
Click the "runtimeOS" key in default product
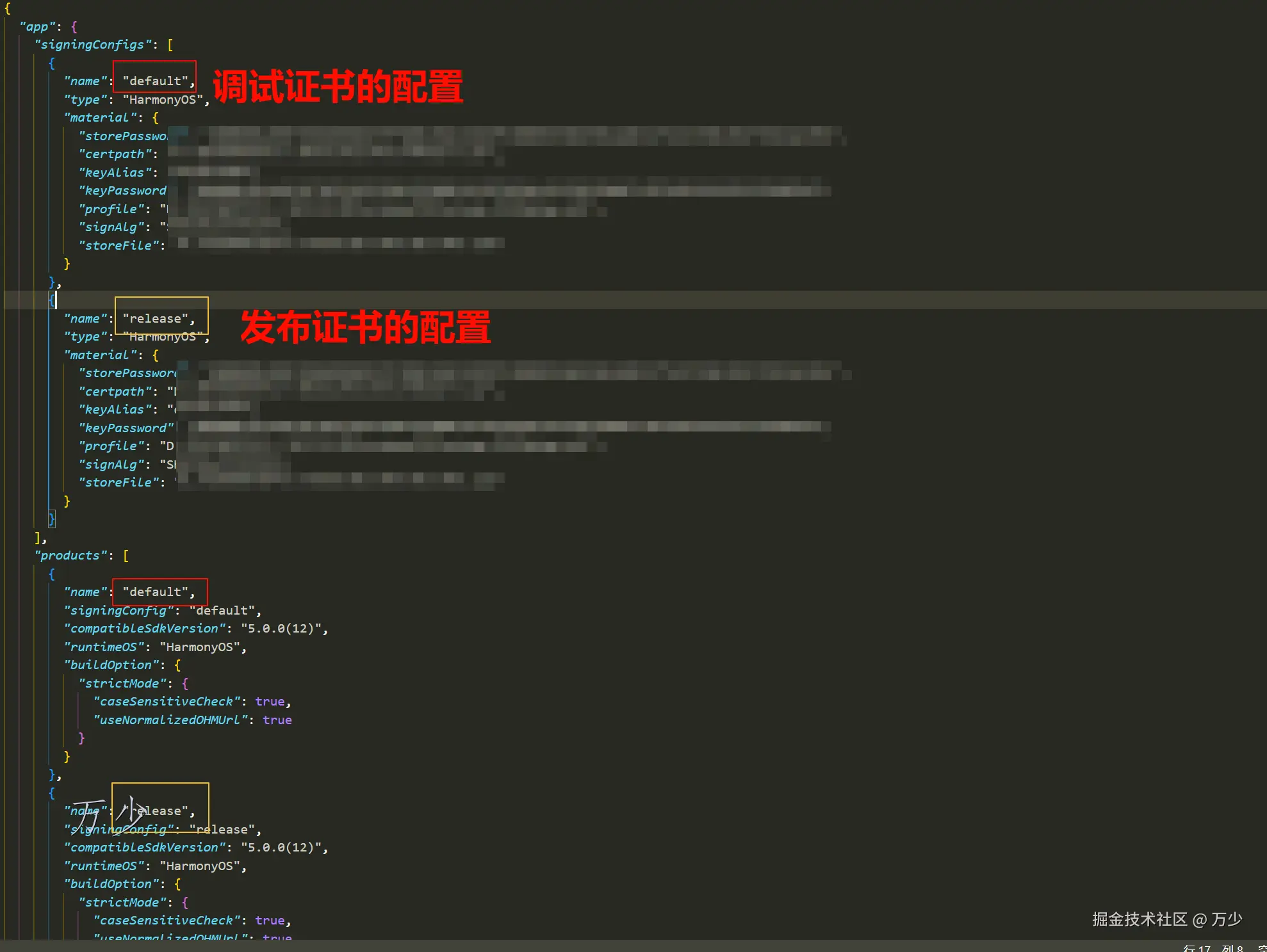coord(104,647)
